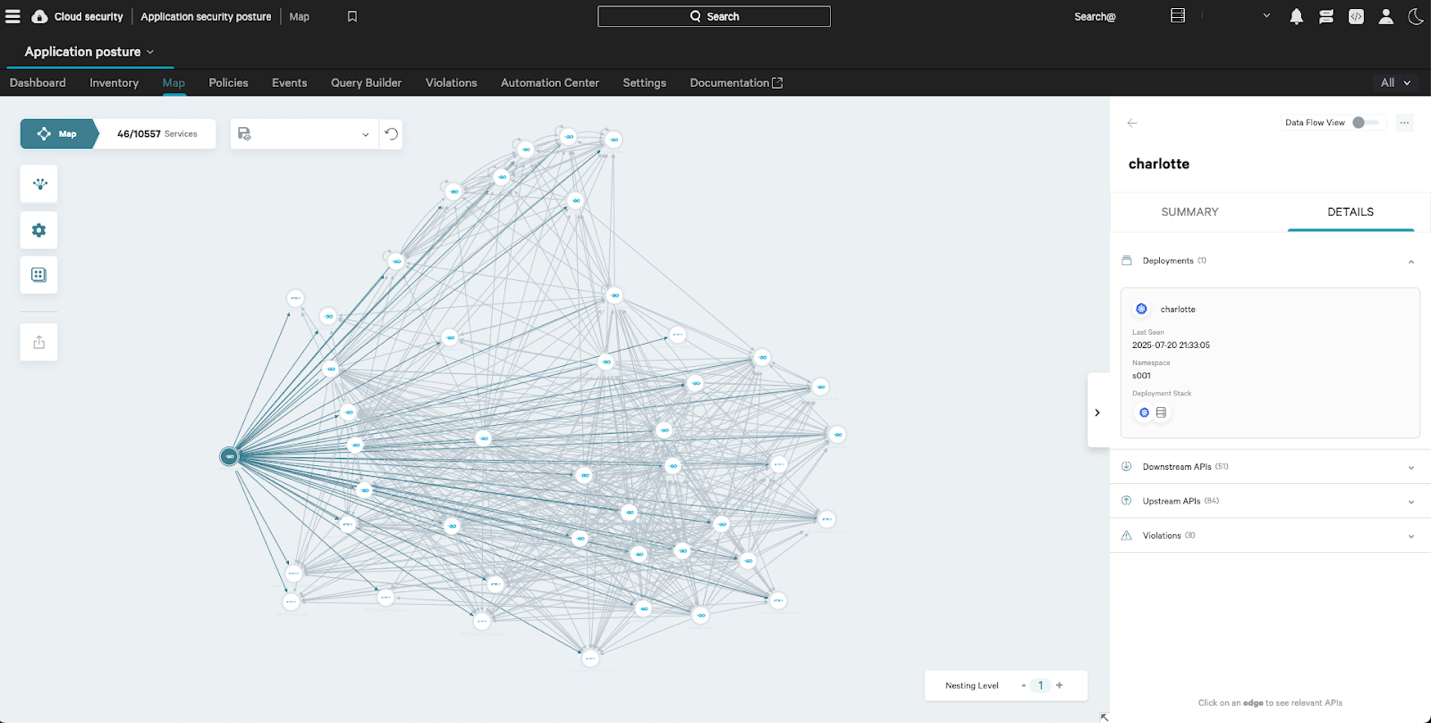This screenshot has height=723, width=1431.
Task: Open the notifications bell
Action: tap(1296, 17)
